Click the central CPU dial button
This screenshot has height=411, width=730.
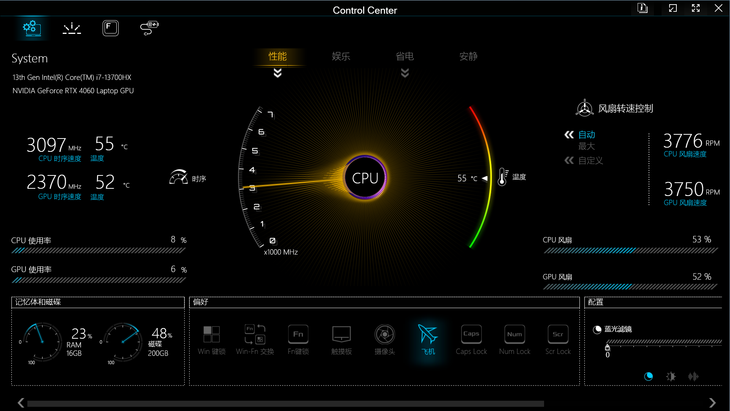365,178
